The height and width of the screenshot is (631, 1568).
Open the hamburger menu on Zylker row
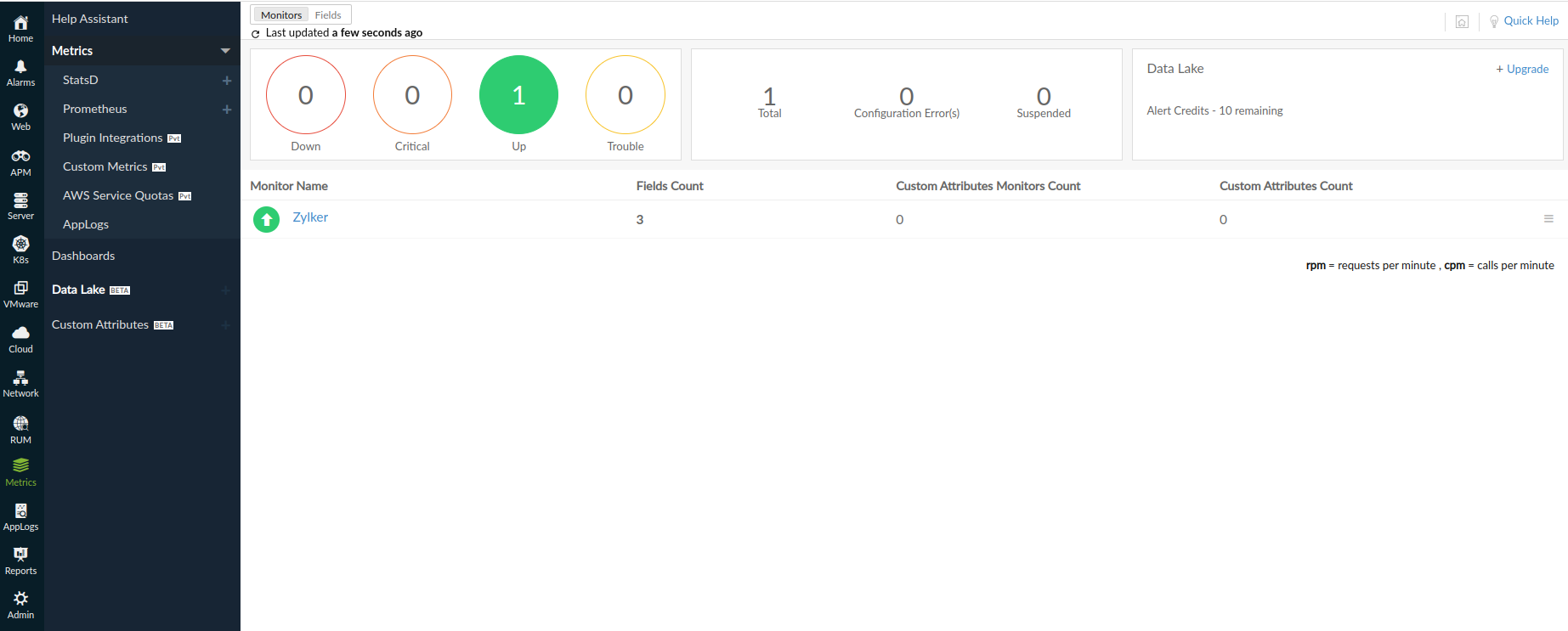(1548, 219)
